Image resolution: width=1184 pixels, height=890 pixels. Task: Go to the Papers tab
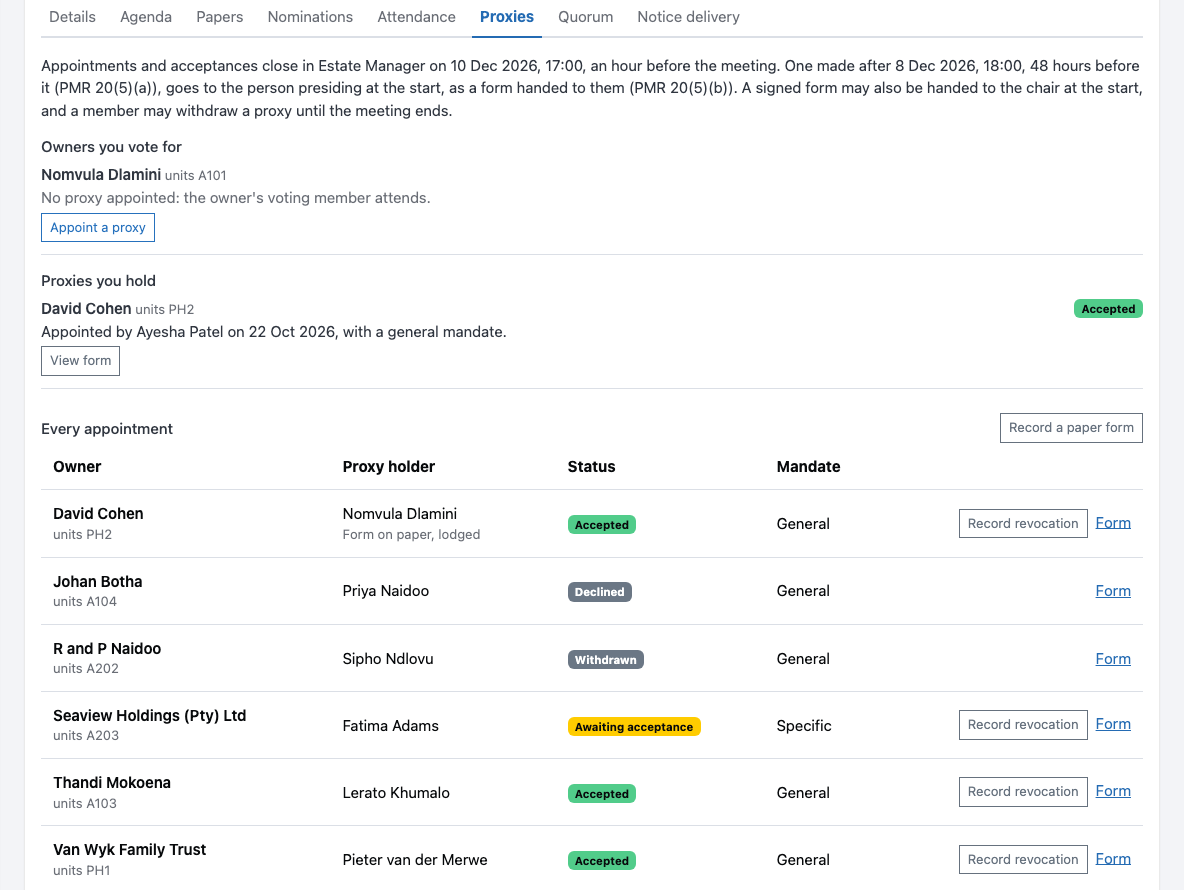click(220, 17)
